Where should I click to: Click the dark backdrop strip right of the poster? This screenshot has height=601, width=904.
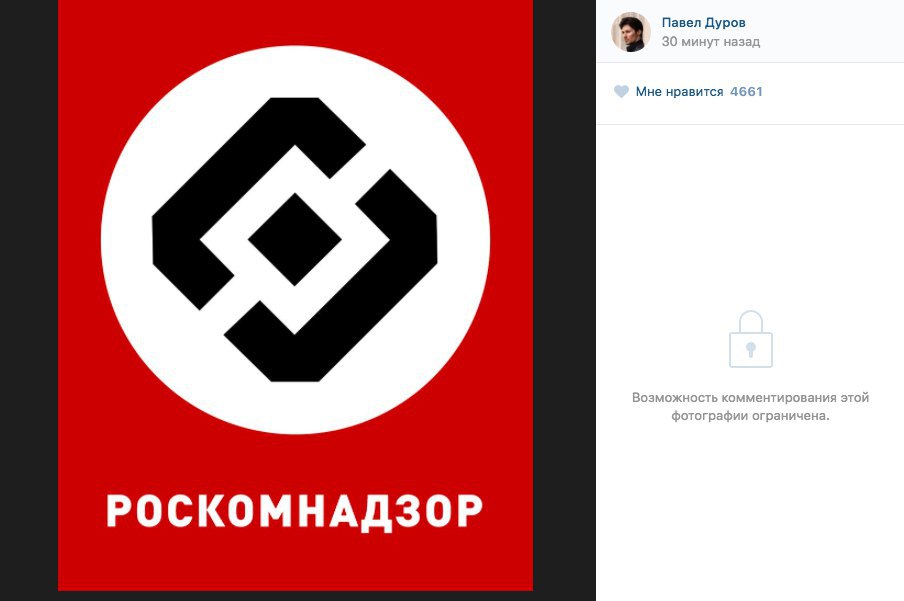click(564, 300)
